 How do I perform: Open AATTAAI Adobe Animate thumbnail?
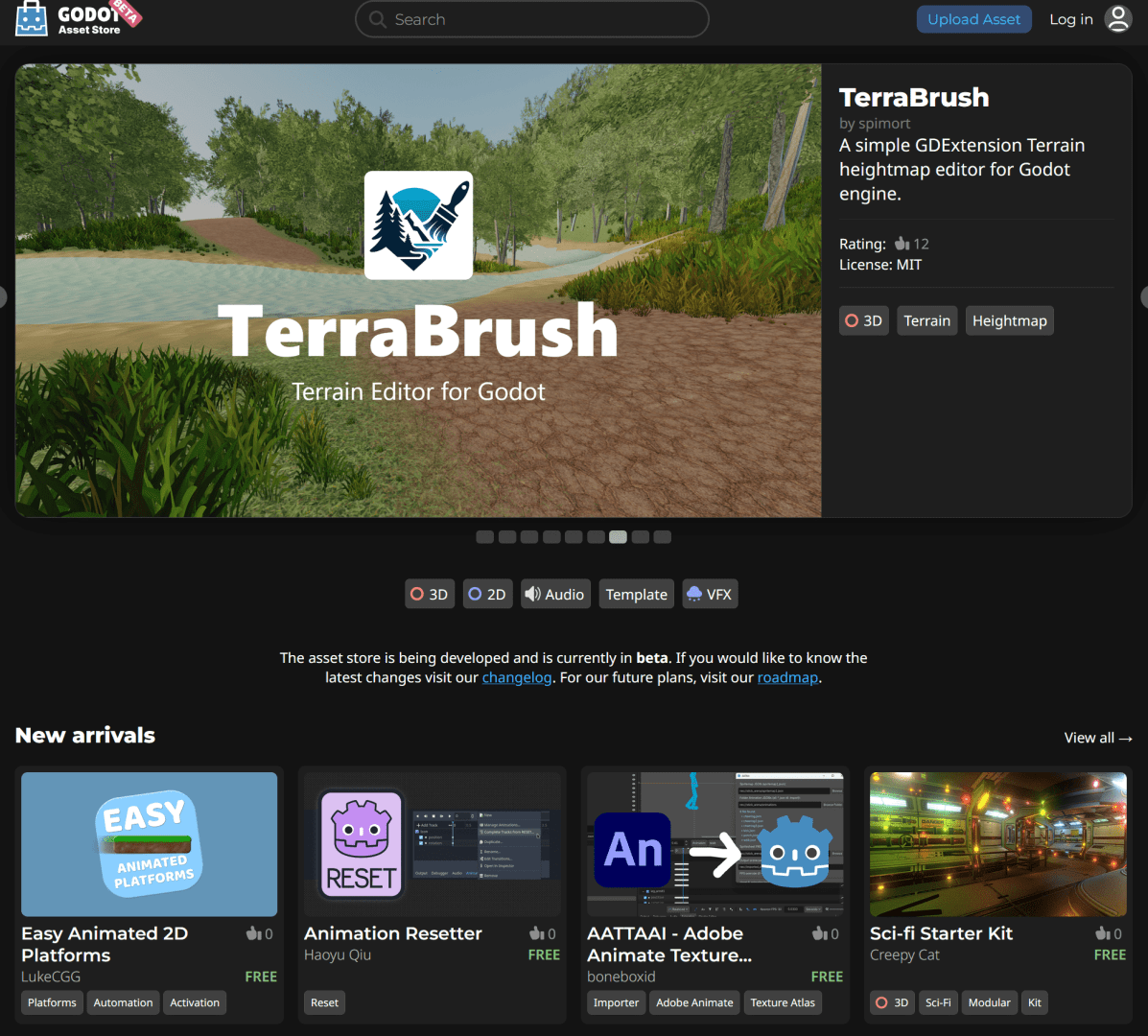pyautogui.click(x=715, y=844)
